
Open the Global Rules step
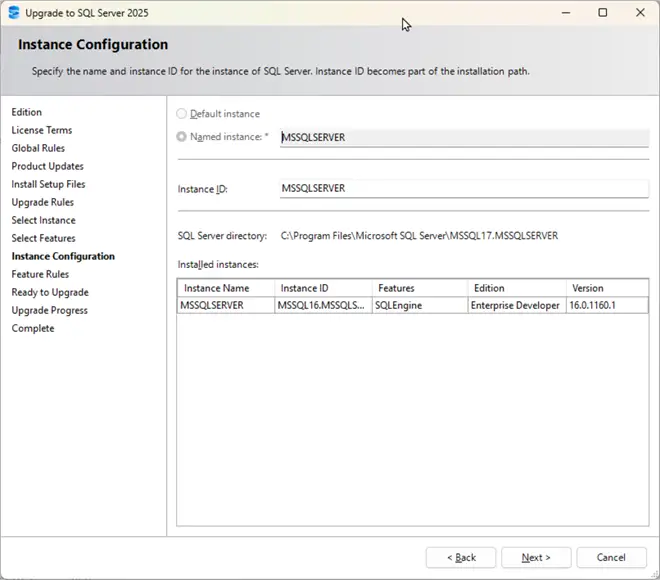click(38, 148)
